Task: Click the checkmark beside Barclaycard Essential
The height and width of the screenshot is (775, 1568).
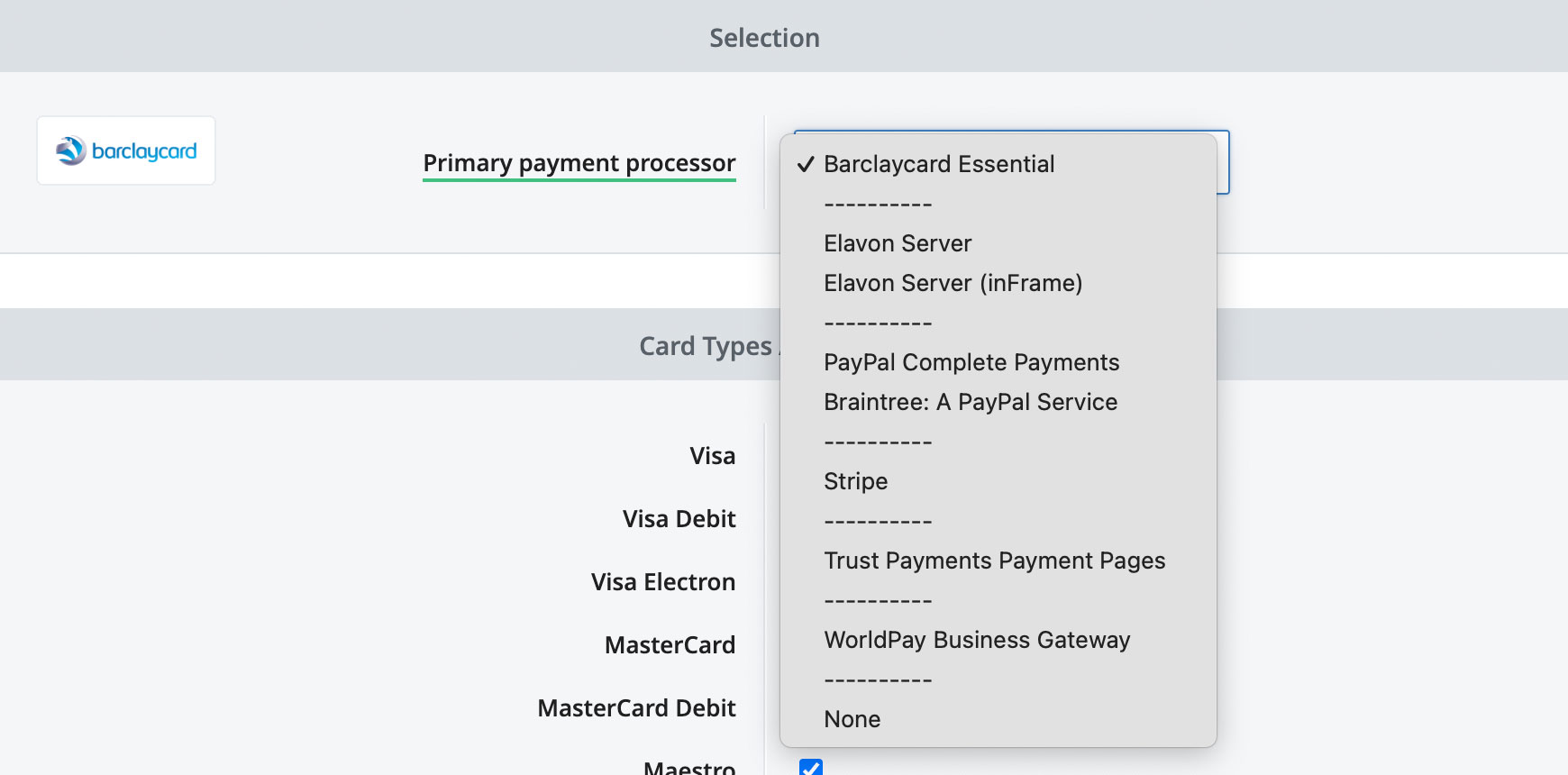Action: click(805, 164)
